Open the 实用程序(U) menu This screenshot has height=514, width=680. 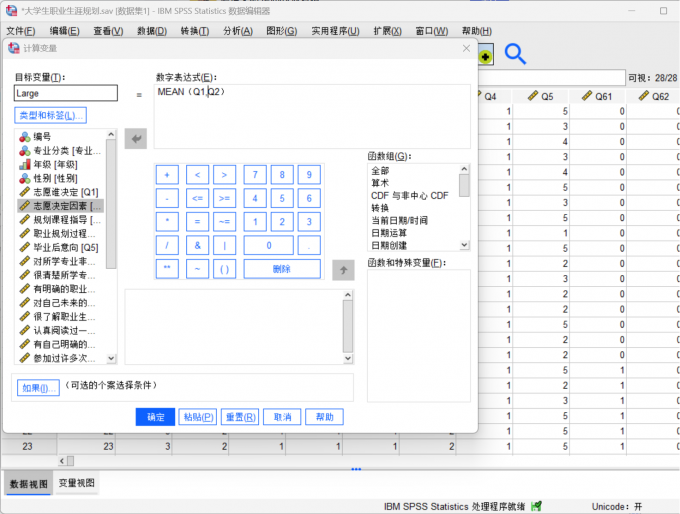(x=335, y=31)
